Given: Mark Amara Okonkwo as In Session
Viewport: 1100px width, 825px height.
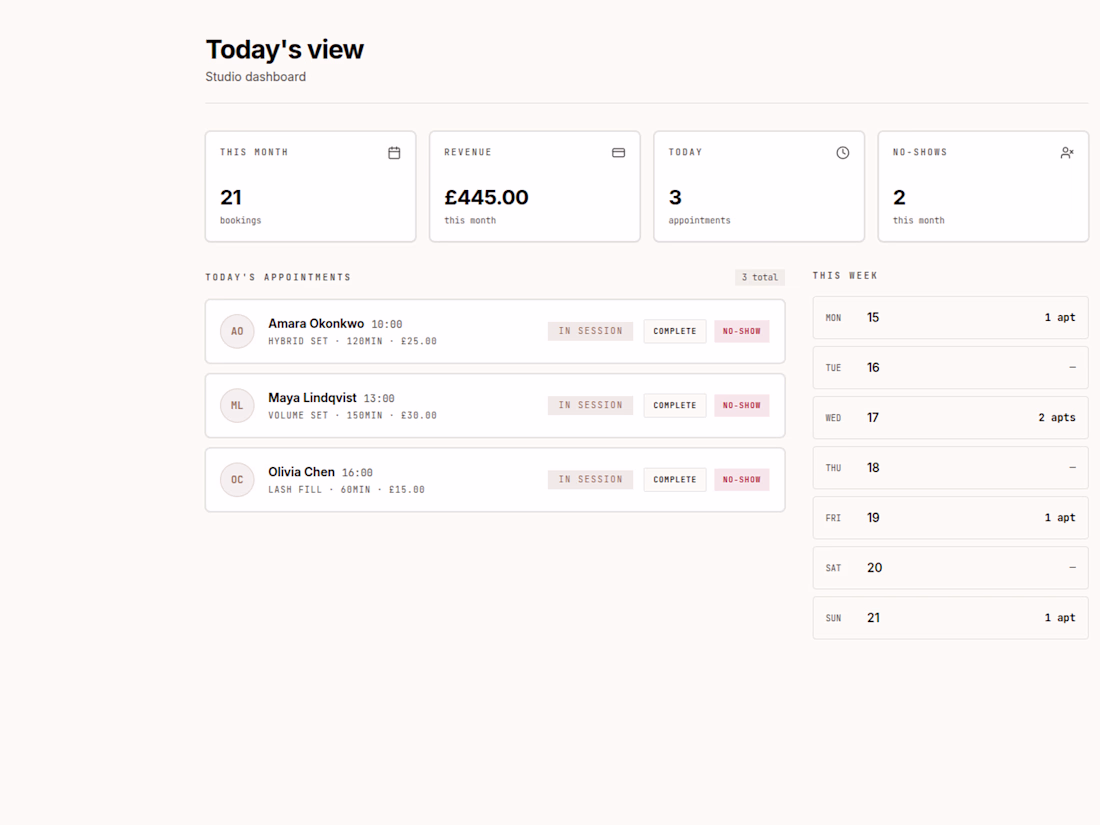Looking at the screenshot, I should (590, 331).
